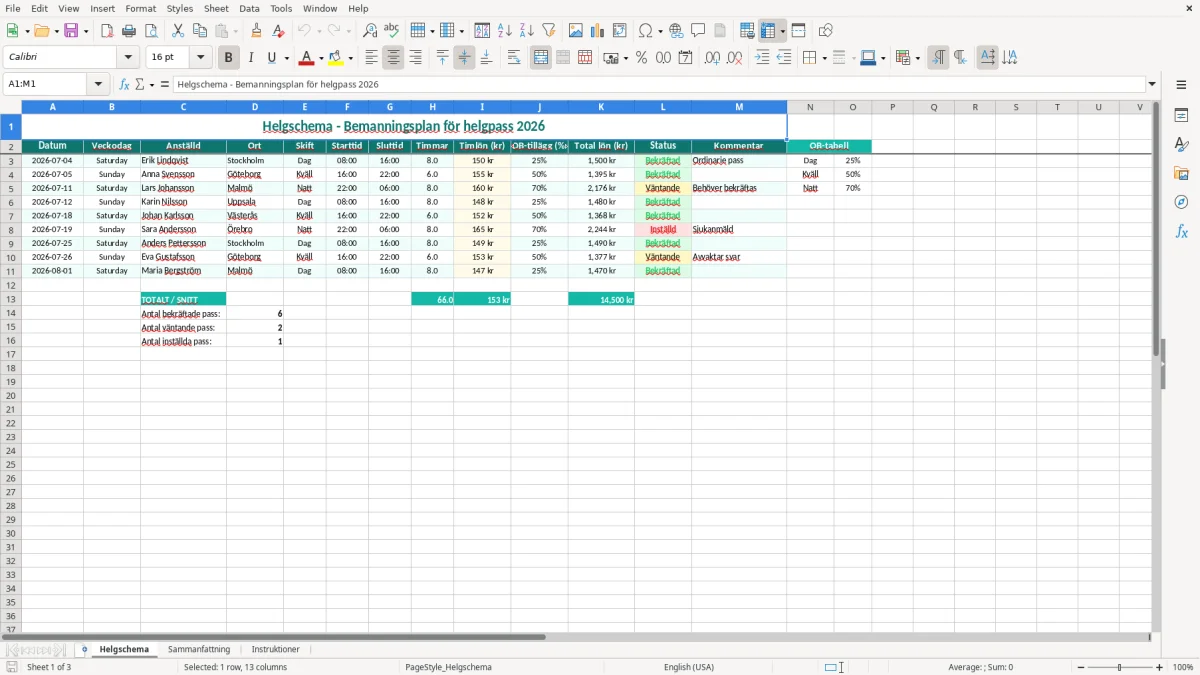This screenshot has height=675, width=1200.
Task: Activate the Clone Formatting paintbrush
Action: pos(257,31)
